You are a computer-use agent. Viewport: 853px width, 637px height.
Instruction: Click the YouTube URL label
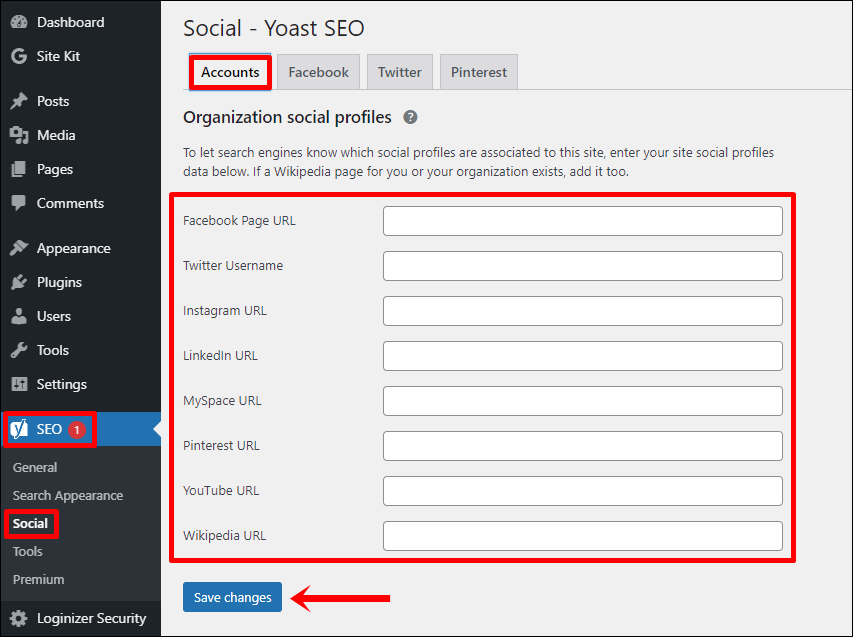coord(221,491)
